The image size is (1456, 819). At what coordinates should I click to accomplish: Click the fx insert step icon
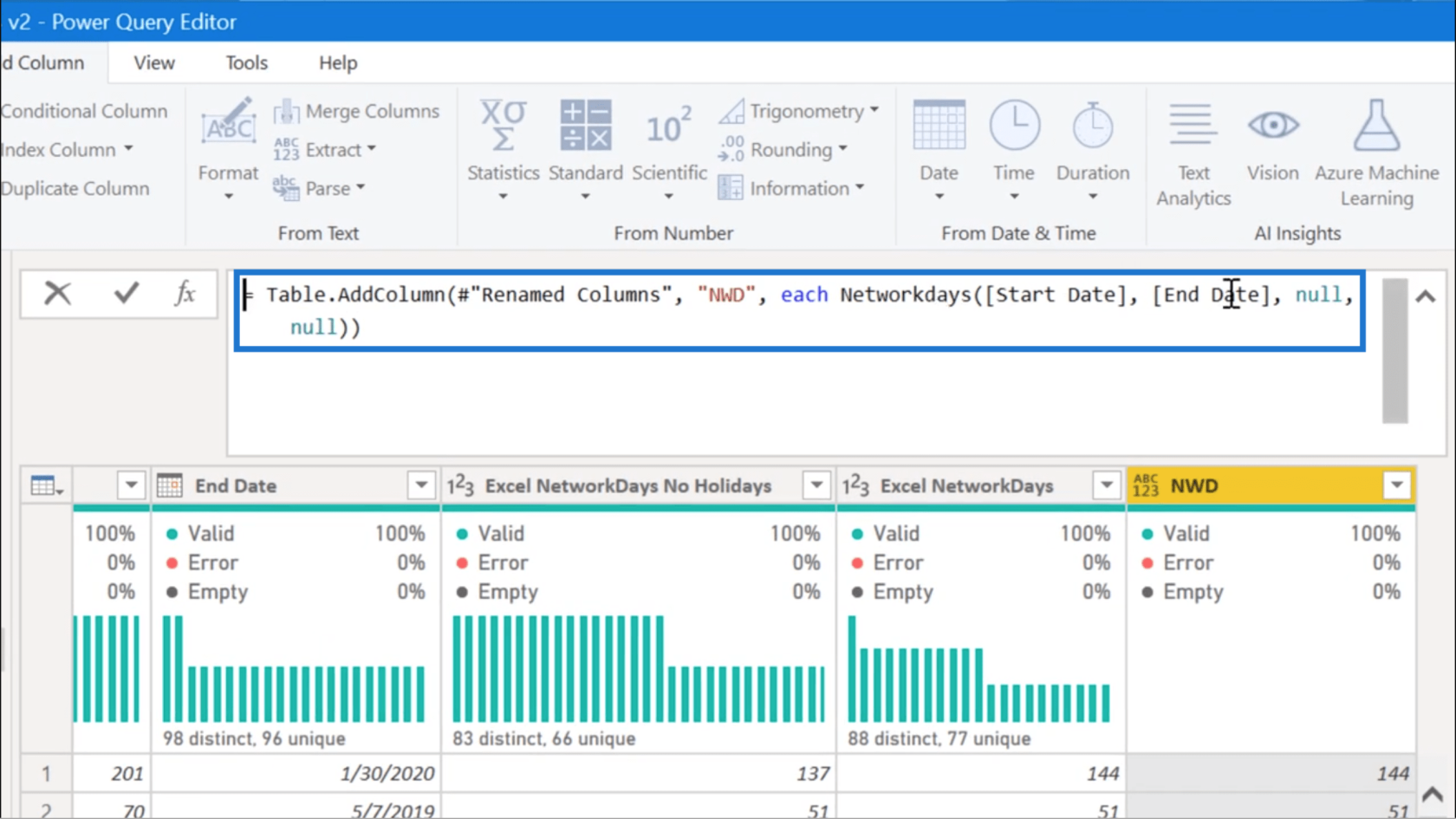[x=185, y=294]
